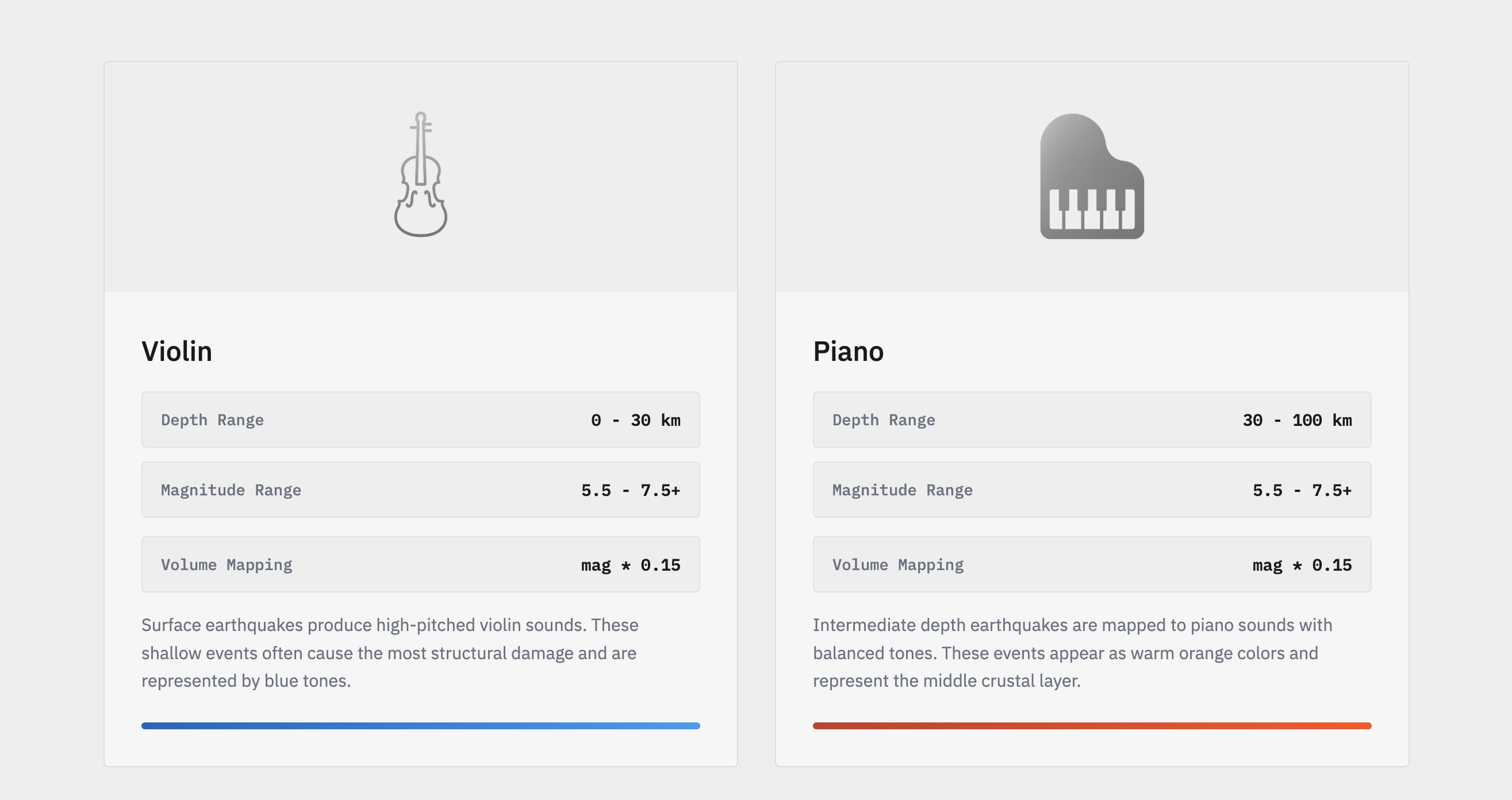Click the intermediate depth piano description
The width and height of the screenshot is (1512, 800).
click(1072, 653)
